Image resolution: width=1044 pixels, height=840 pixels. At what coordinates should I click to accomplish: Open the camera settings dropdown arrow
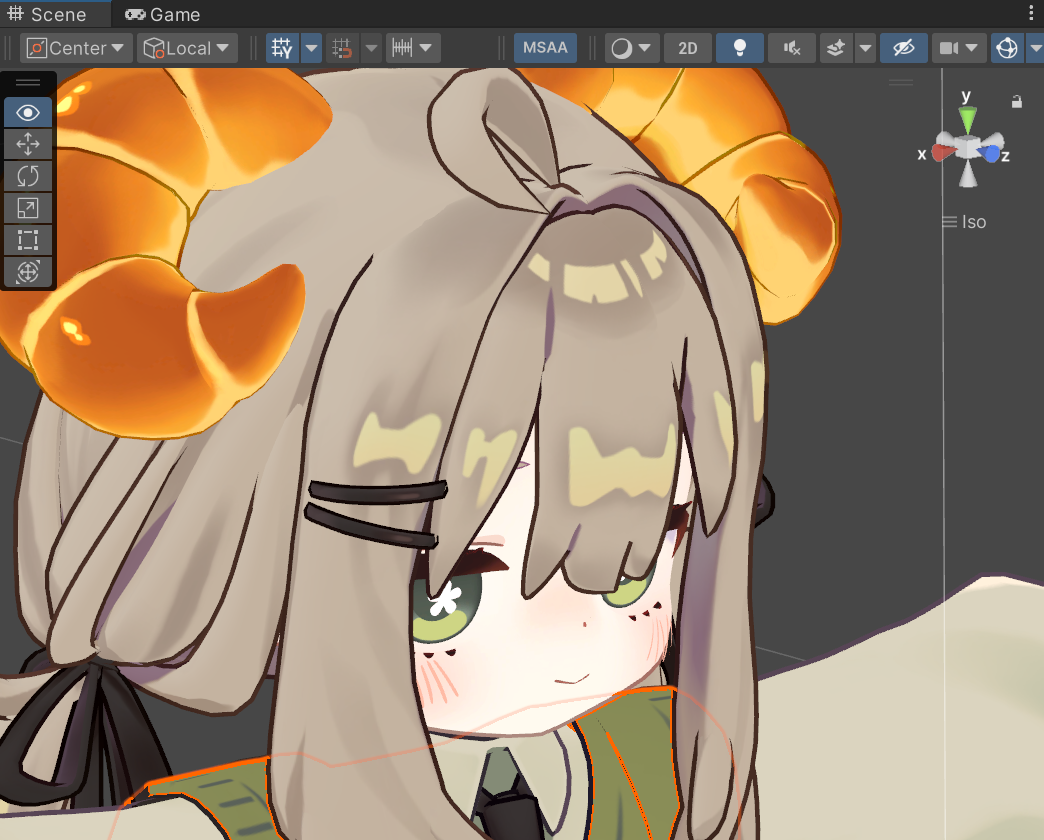pos(973,48)
